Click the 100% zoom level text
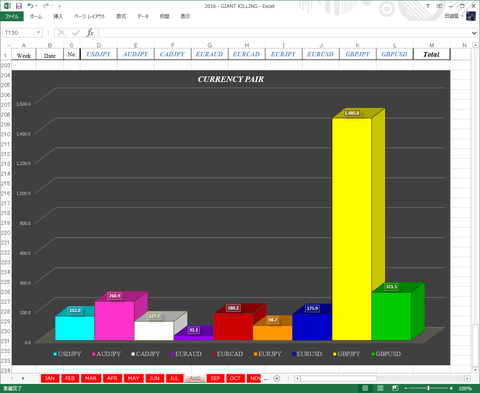This screenshot has height=393, width=480. (x=465, y=389)
